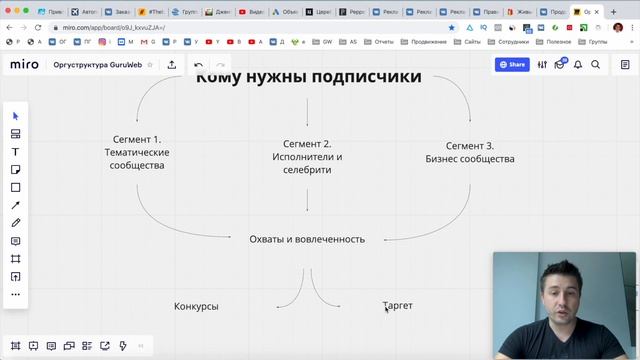Switch to the YouTube Виде browser tab
640x360 pixels.
click(253, 12)
